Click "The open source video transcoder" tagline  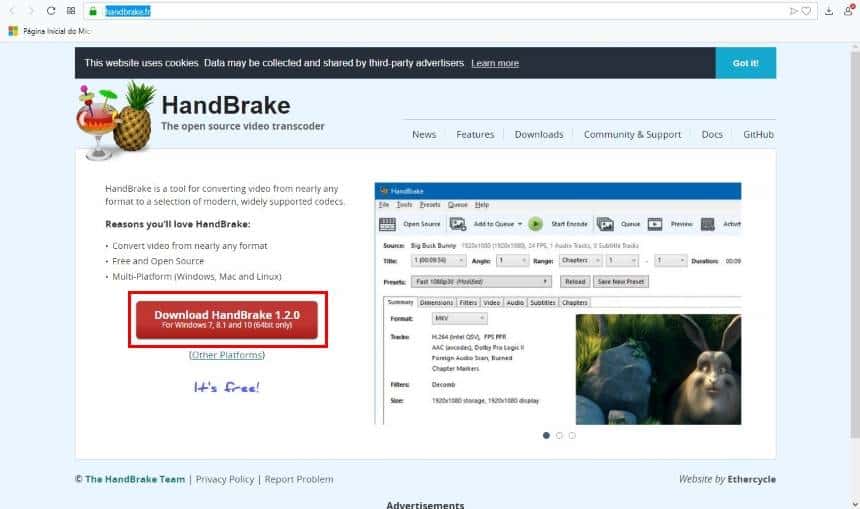243,126
